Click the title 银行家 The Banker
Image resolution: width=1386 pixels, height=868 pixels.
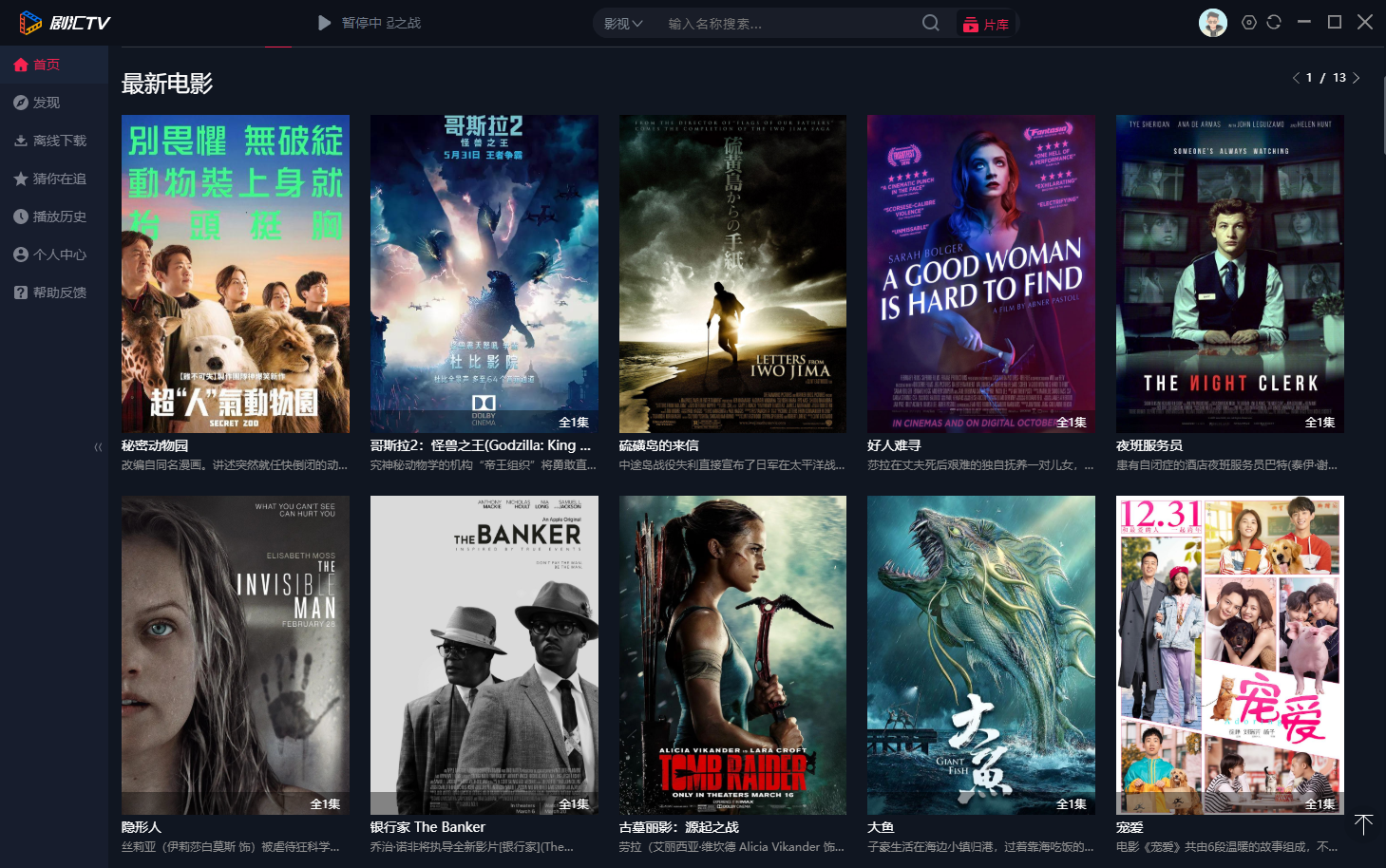(x=427, y=827)
